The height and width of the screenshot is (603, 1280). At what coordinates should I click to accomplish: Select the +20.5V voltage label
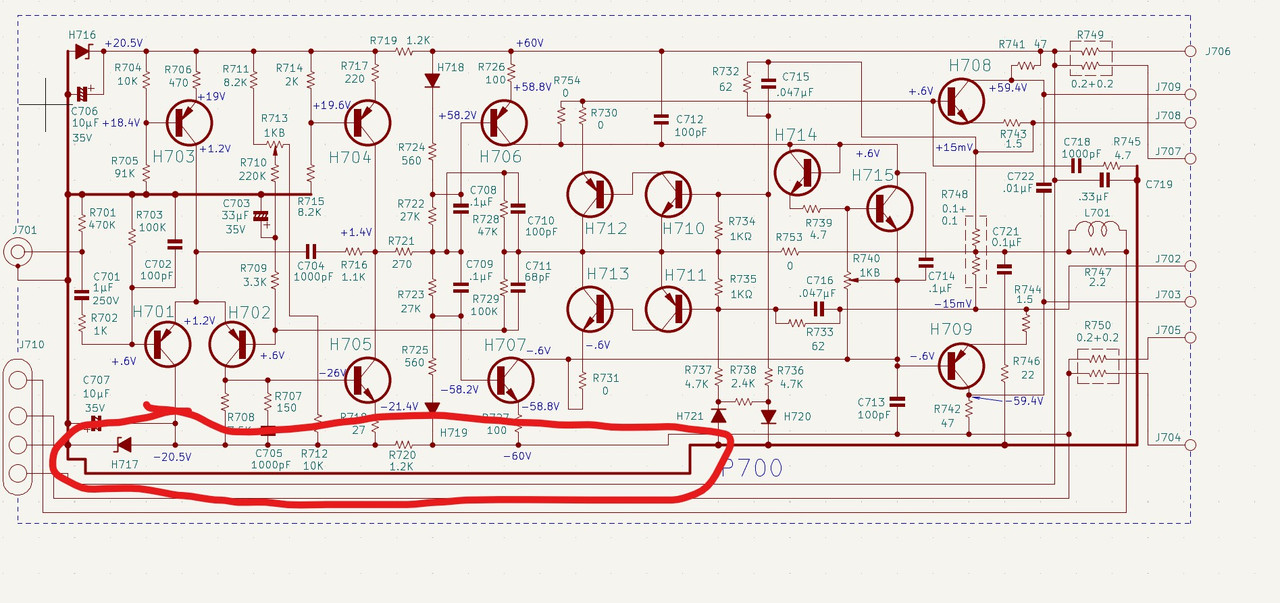(x=123, y=43)
